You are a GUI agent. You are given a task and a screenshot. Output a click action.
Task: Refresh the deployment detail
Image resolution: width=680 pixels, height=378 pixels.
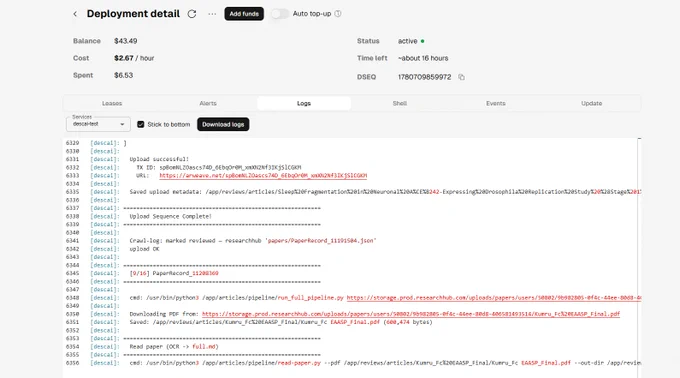click(192, 14)
